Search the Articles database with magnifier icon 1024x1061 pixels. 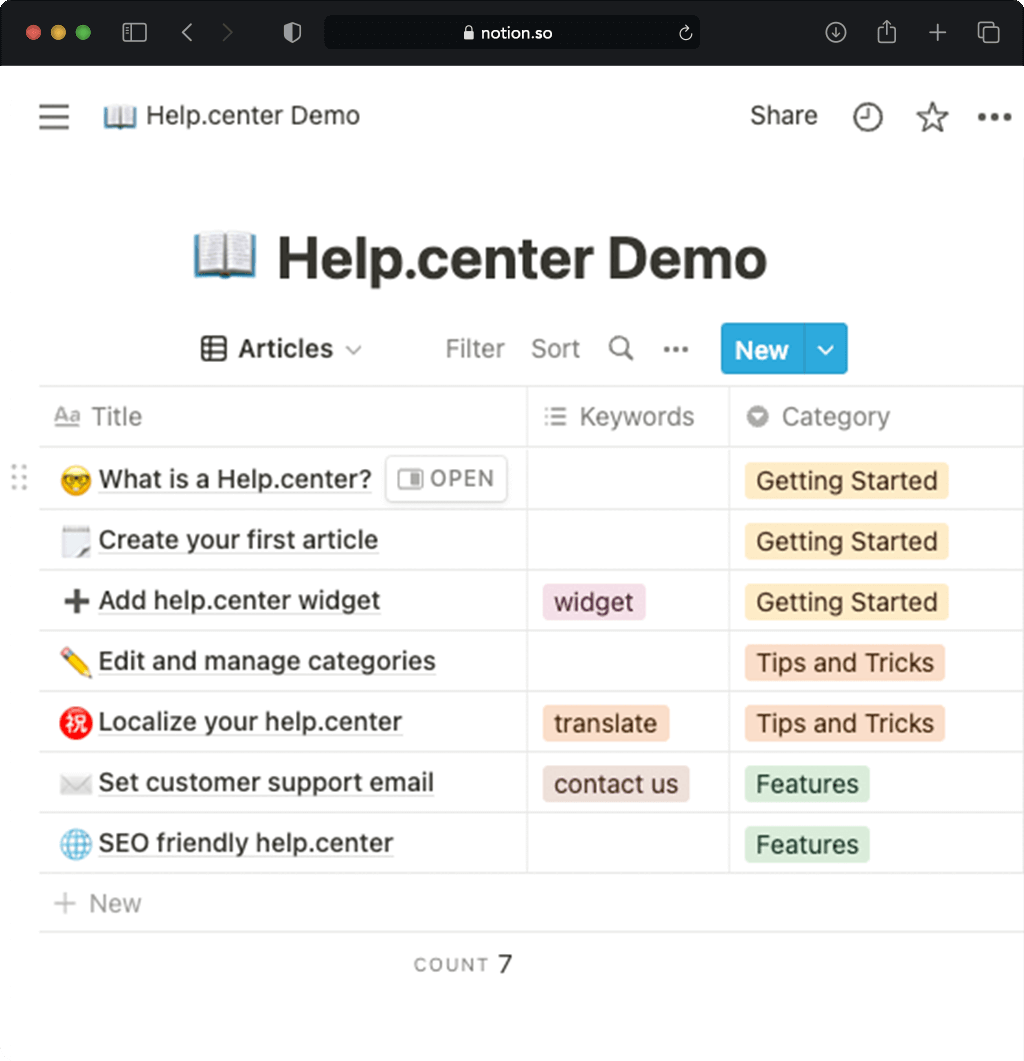tap(621, 349)
